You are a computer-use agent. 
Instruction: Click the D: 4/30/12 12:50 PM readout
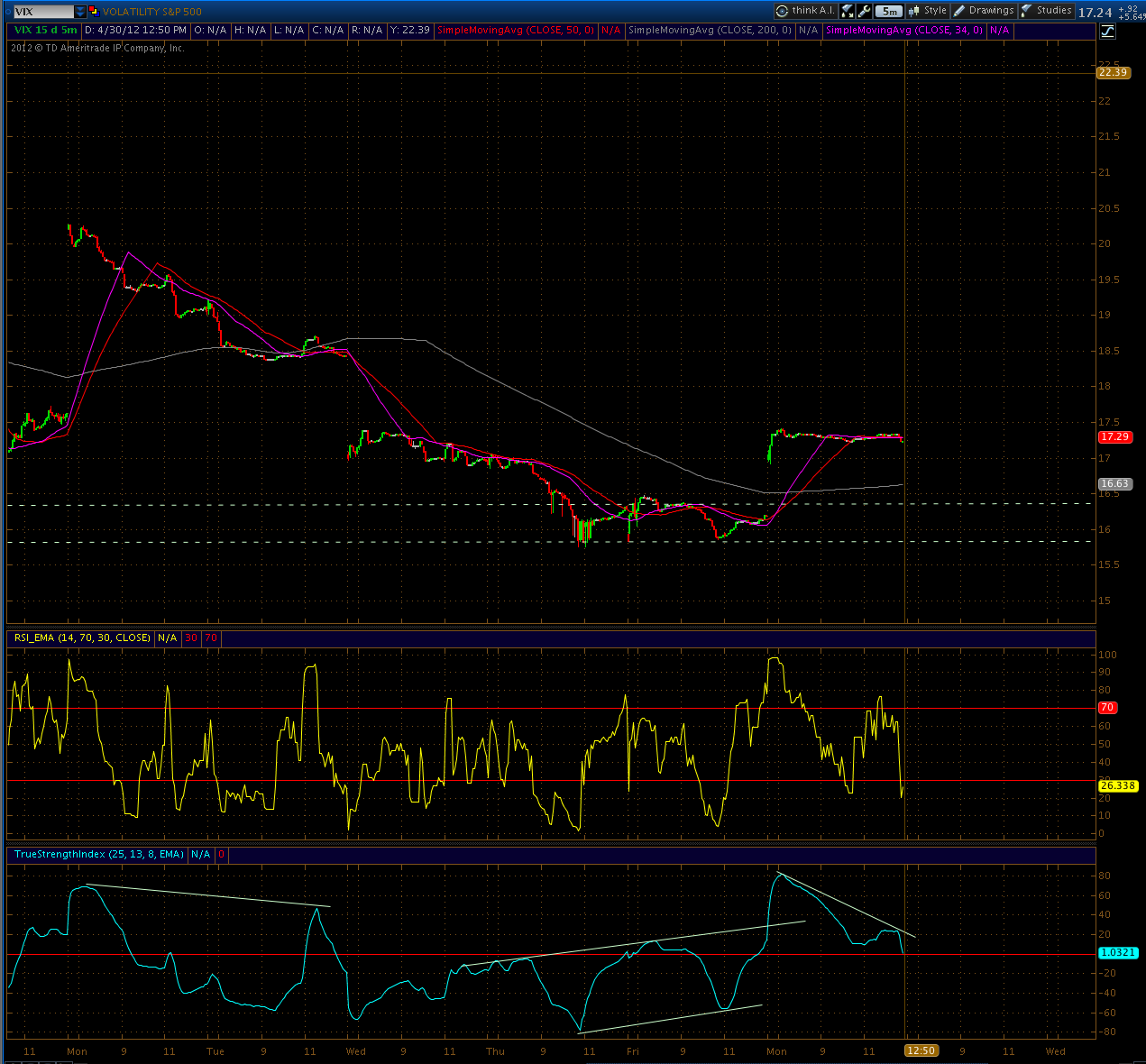click(135, 30)
